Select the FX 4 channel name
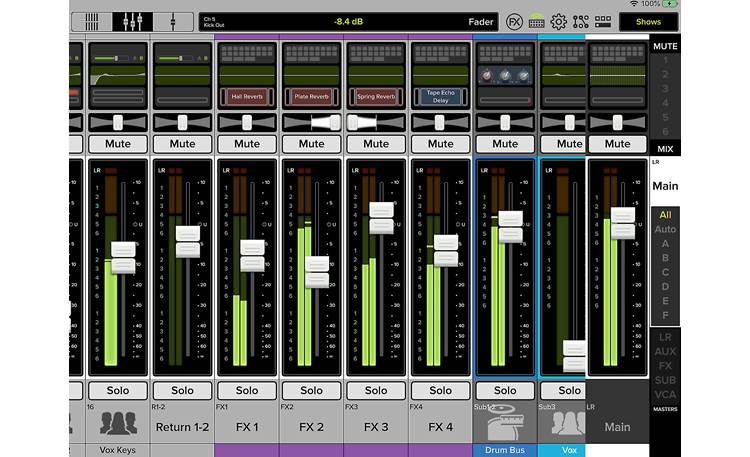This screenshot has width=750, height=457. click(x=441, y=427)
